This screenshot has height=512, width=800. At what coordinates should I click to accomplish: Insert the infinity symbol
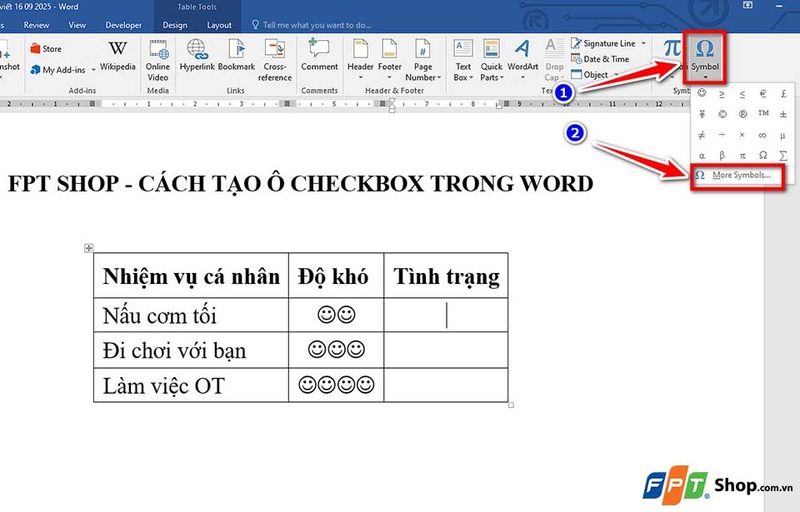pyautogui.click(x=763, y=135)
